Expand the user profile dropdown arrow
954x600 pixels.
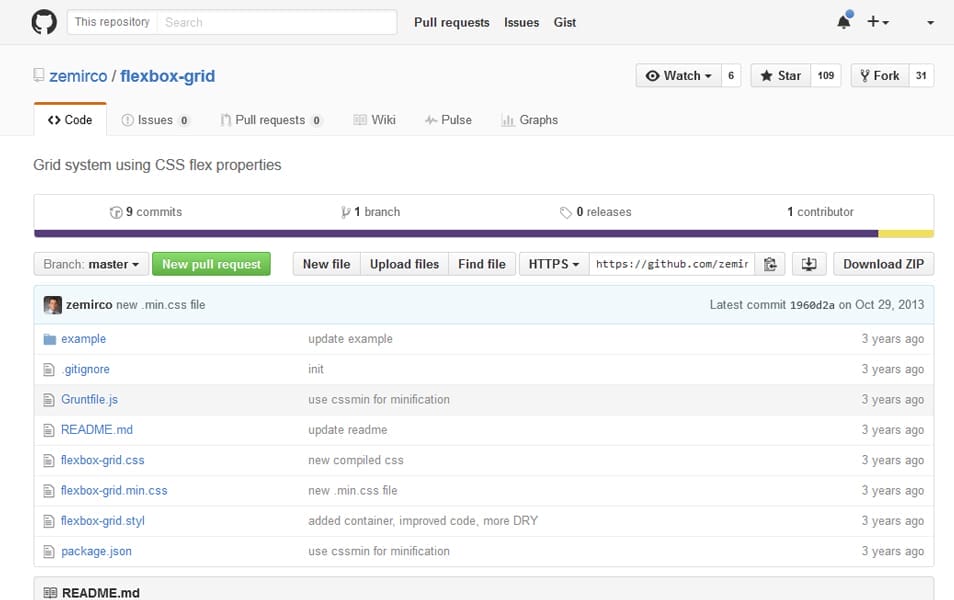(x=930, y=23)
